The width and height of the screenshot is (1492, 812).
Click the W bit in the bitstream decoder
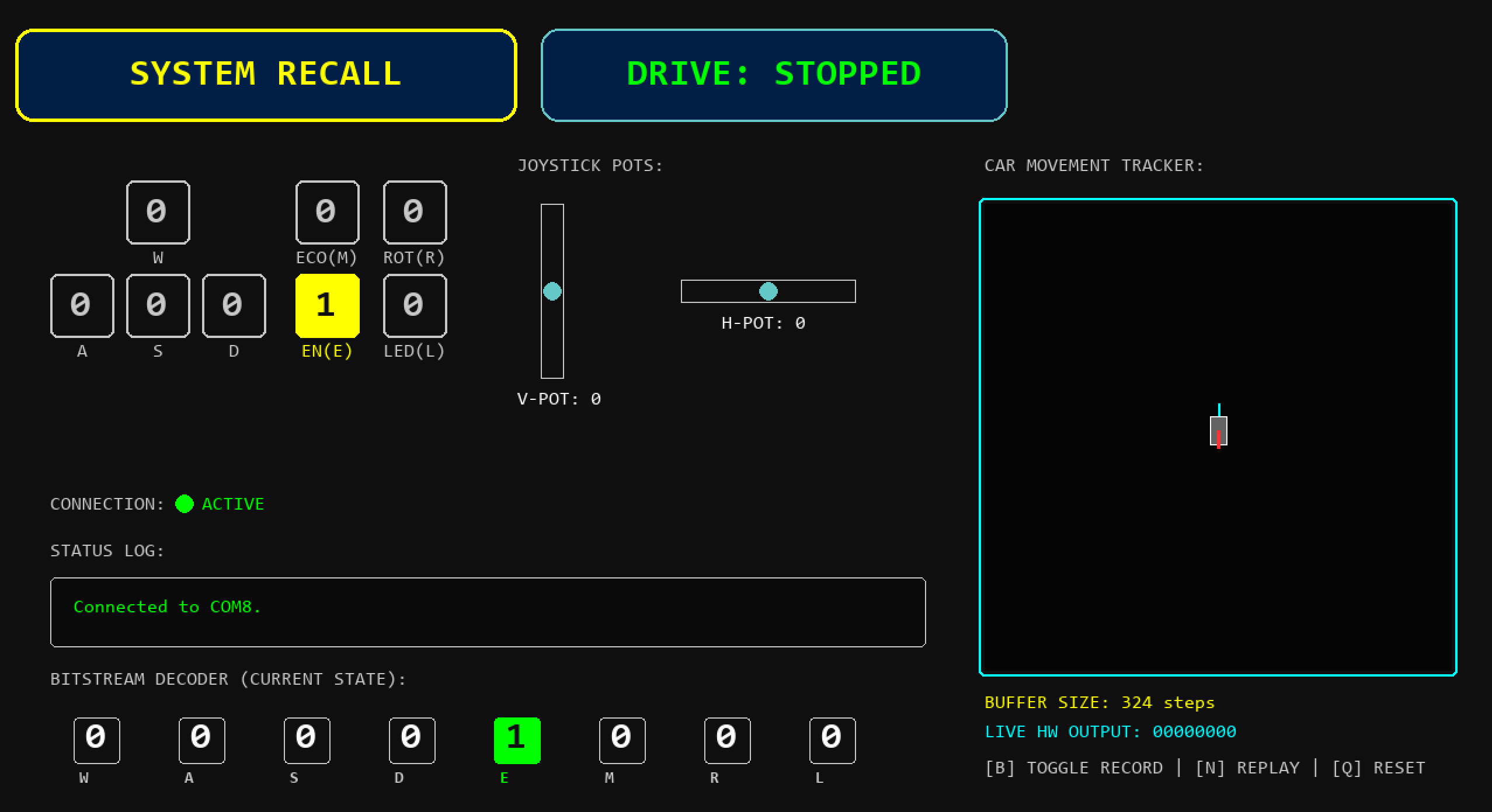tap(96, 740)
